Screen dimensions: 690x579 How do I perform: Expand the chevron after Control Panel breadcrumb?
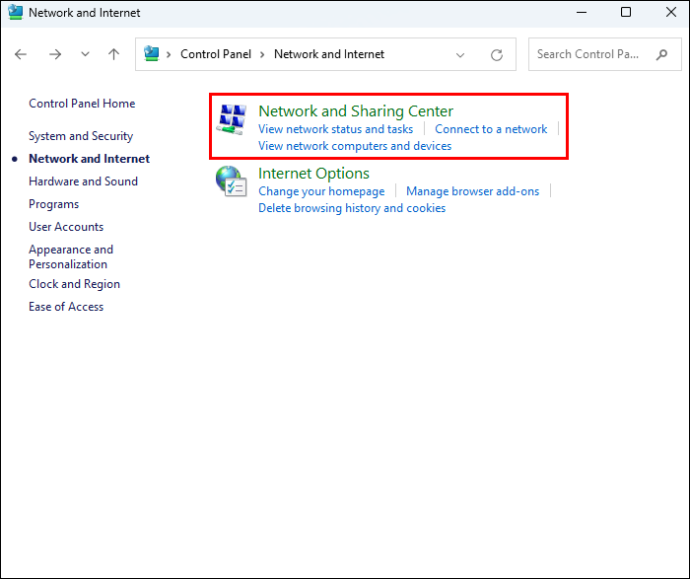point(262,55)
